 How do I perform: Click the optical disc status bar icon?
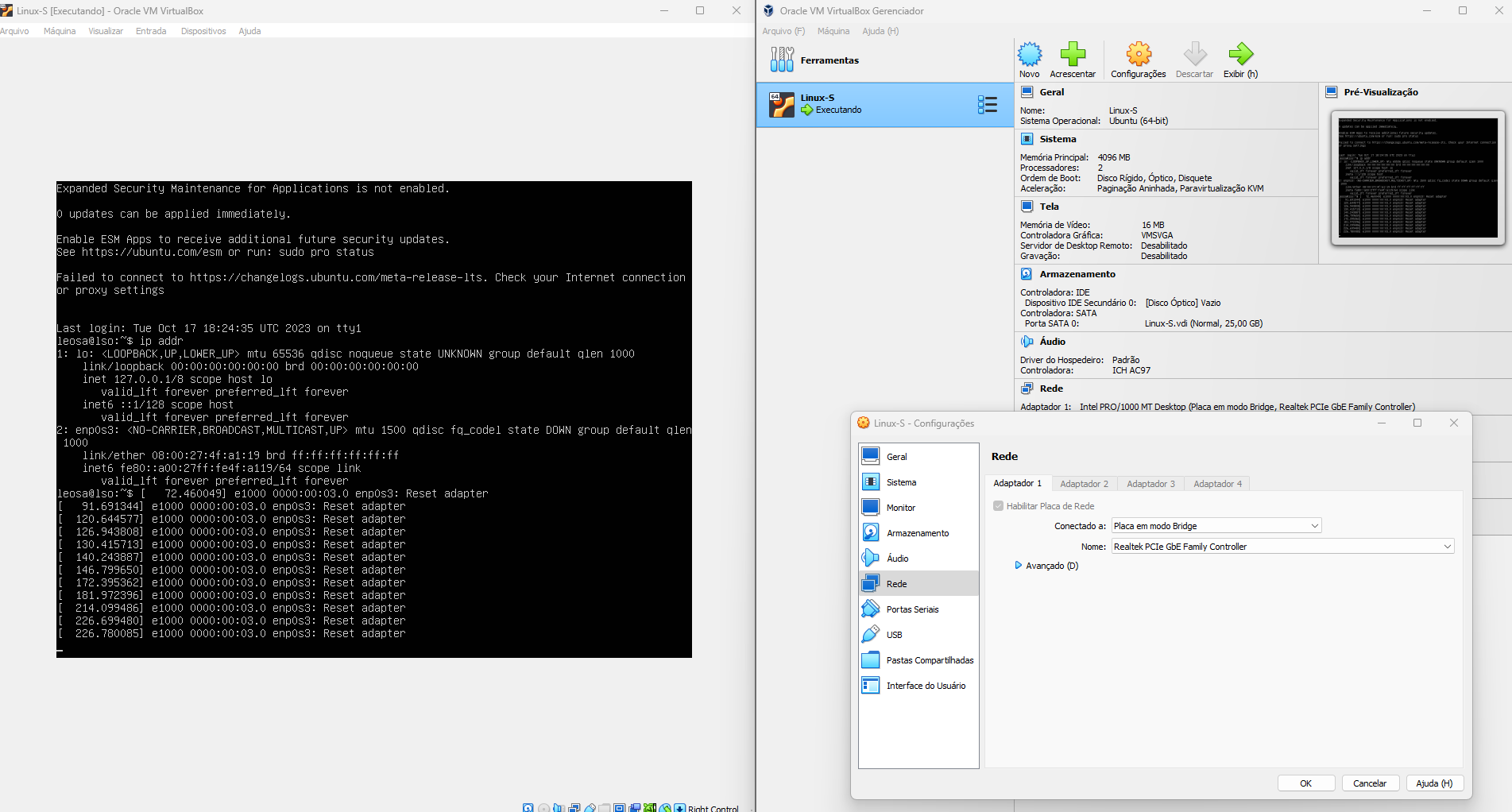pyautogui.click(x=544, y=807)
